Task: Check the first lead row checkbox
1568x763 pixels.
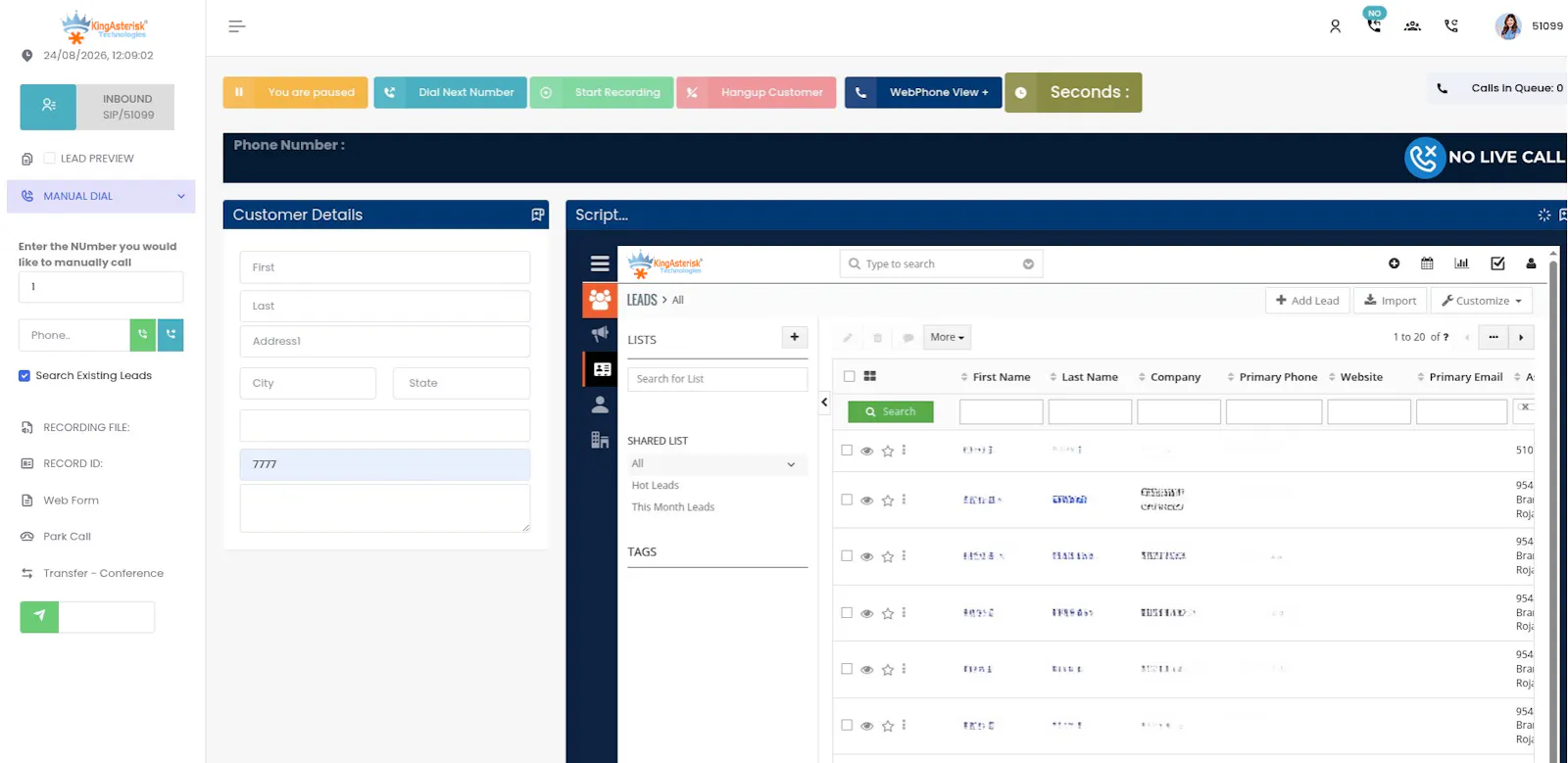Action: pos(847,450)
